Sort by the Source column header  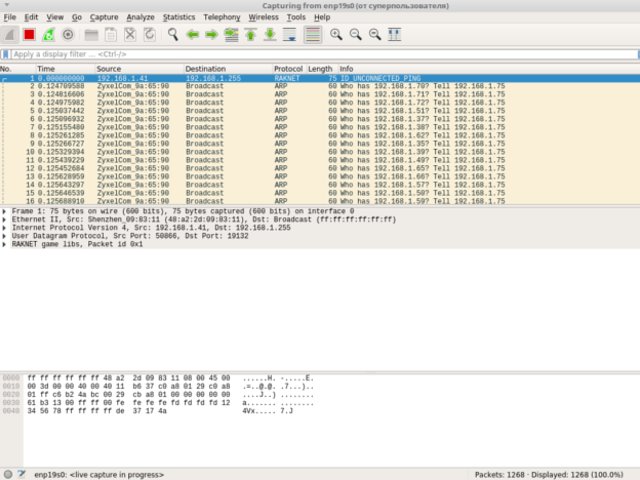[x=139, y=69]
